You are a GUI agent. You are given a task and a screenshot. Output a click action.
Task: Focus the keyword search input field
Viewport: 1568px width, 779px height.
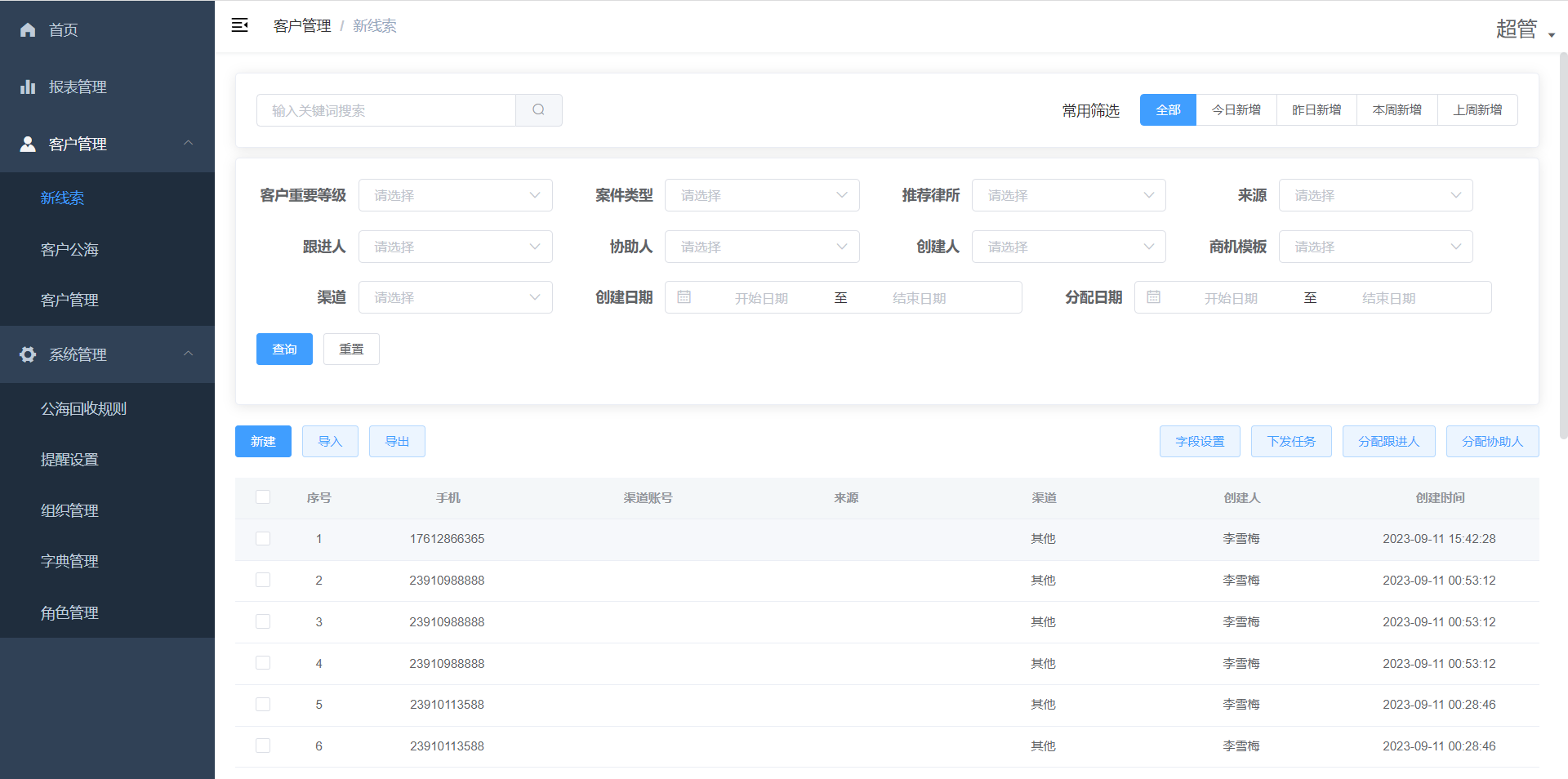[x=386, y=110]
